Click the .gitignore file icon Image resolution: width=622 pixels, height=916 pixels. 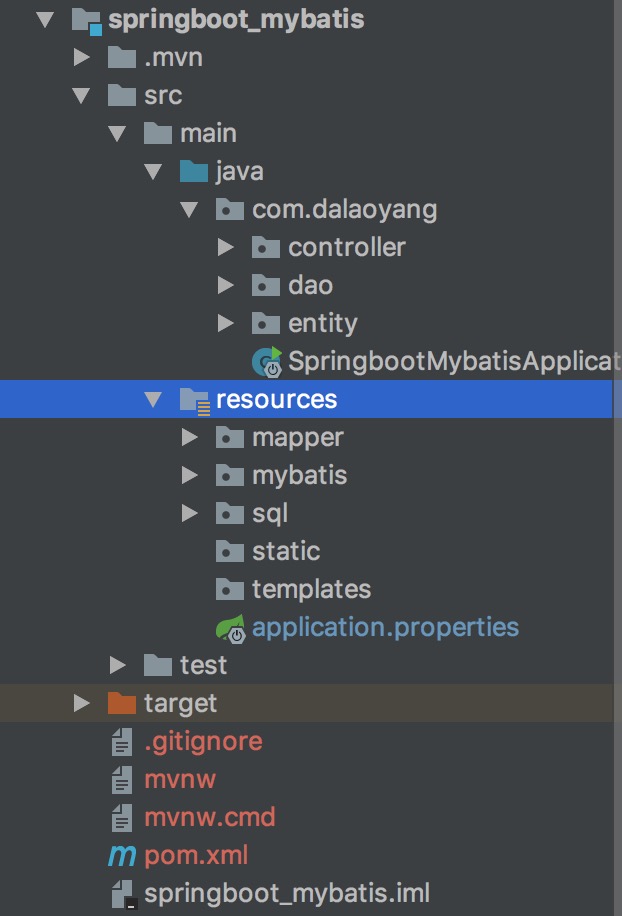(122, 742)
